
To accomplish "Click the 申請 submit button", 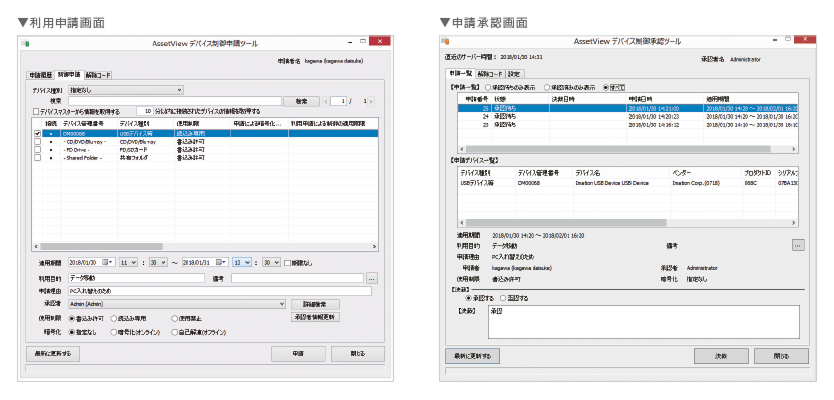I will pyautogui.click(x=298, y=354).
